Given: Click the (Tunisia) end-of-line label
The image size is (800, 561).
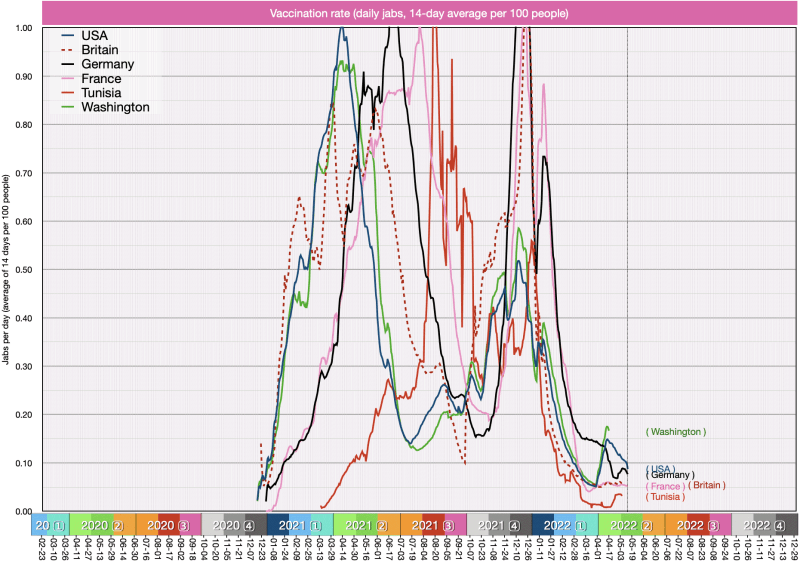Looking at the screenshot, I should [666, 497].
